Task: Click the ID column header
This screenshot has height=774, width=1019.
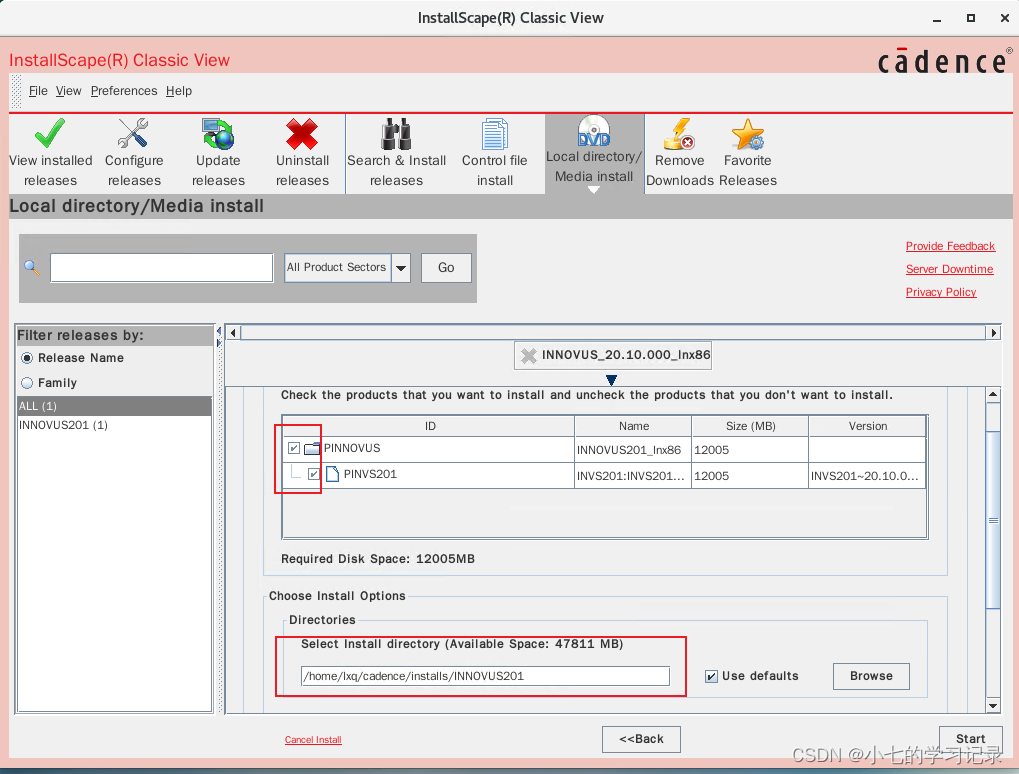Action: (429, 426)
